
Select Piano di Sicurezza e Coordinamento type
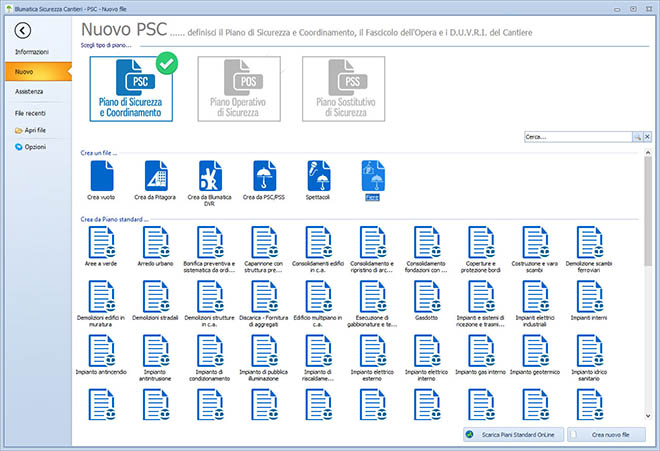[135, 88]
